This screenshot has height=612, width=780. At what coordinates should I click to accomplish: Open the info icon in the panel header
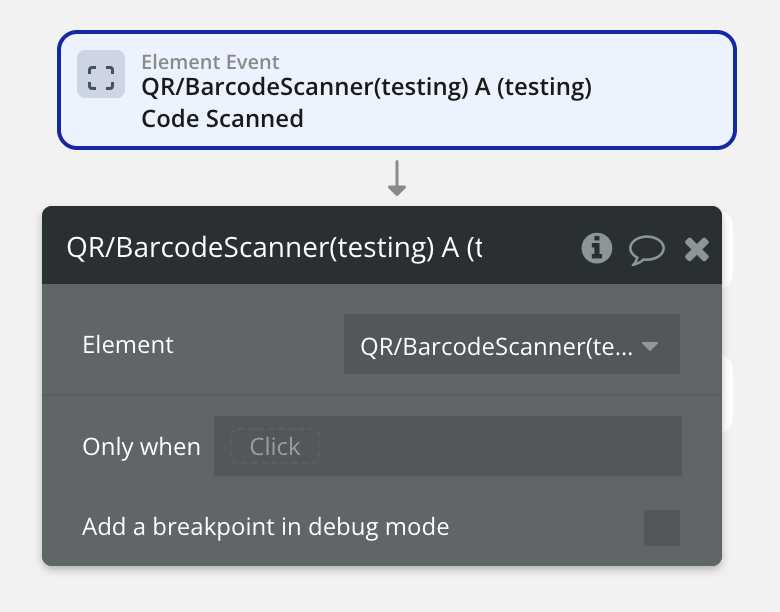(597, 248)
